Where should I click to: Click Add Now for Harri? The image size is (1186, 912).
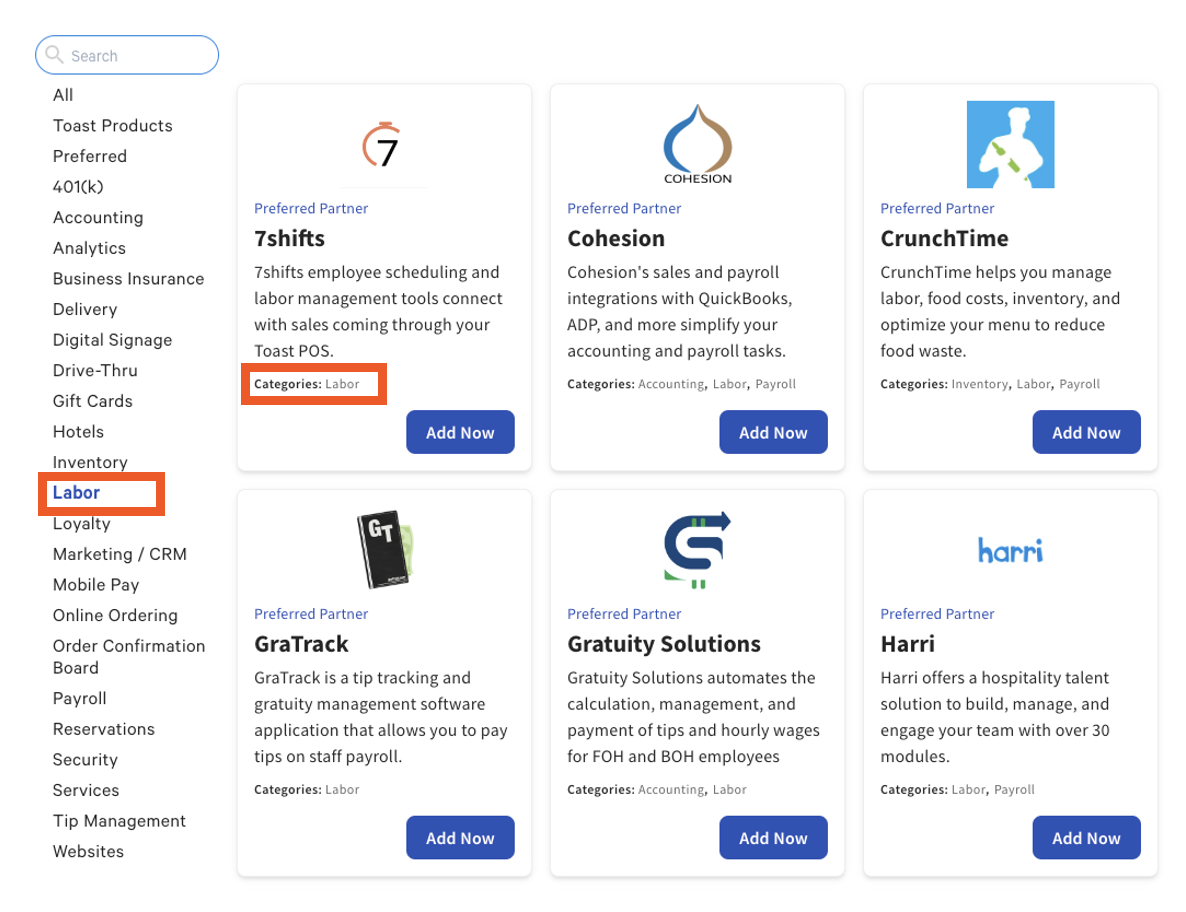tap(1086, 837)
